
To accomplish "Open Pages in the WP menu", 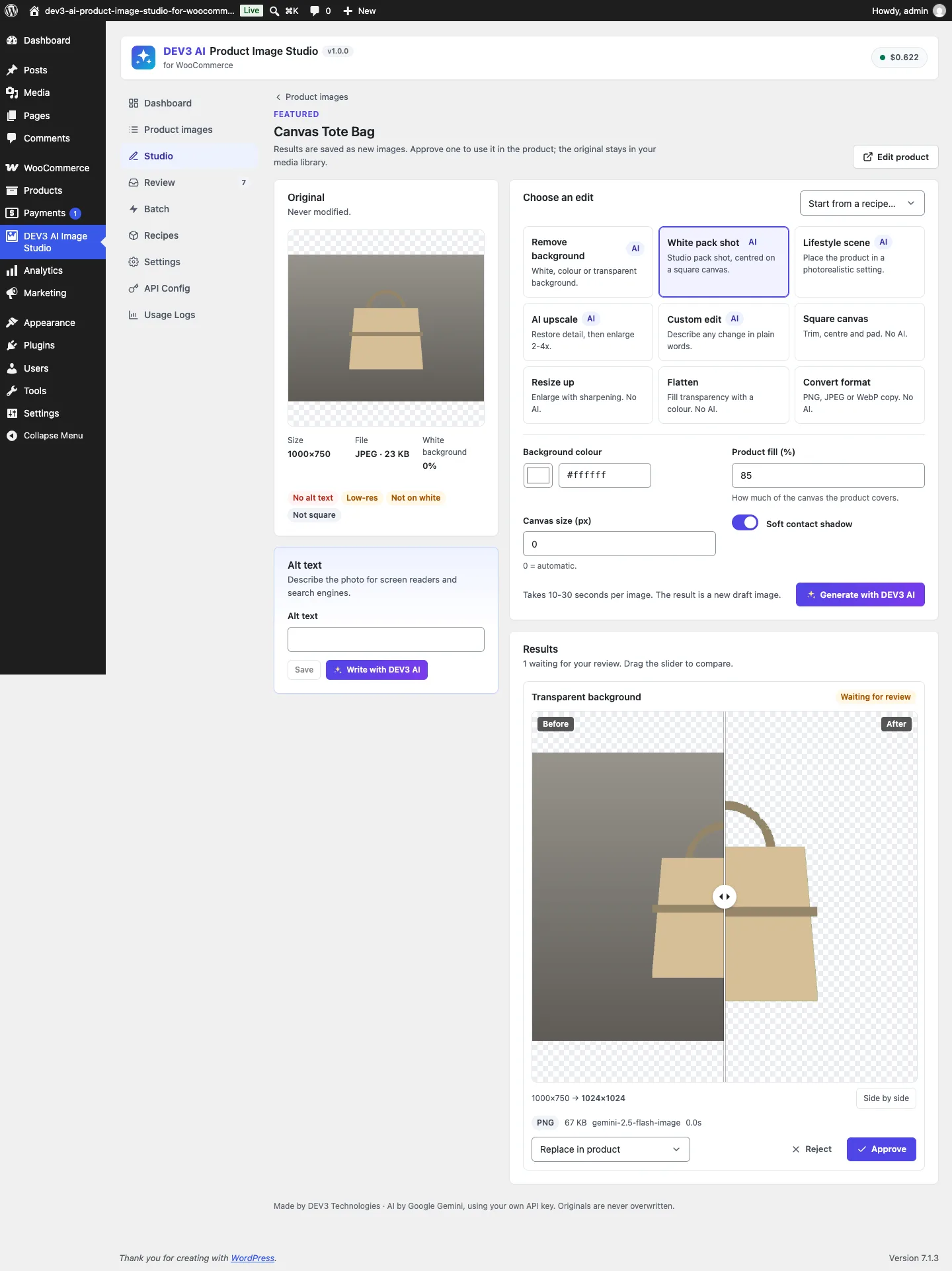I will point(53,116).
